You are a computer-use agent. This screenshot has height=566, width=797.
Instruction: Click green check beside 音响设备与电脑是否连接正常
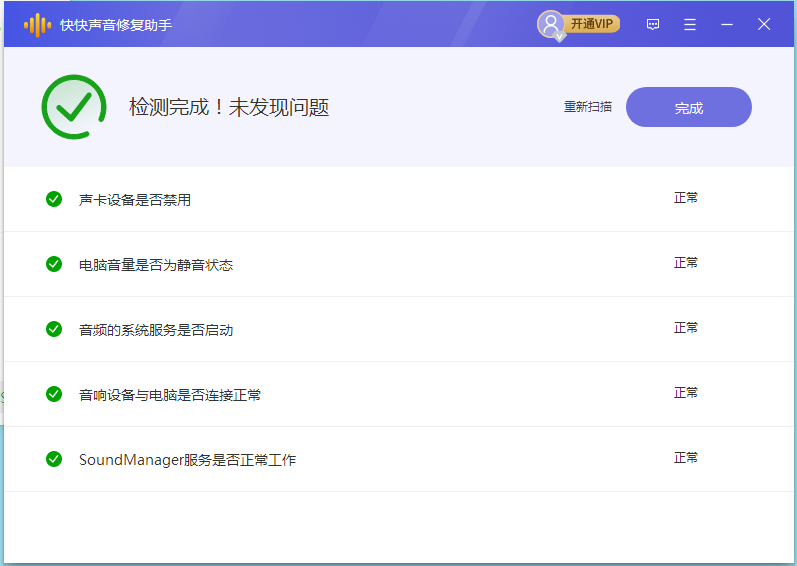[x=54, y=394]
